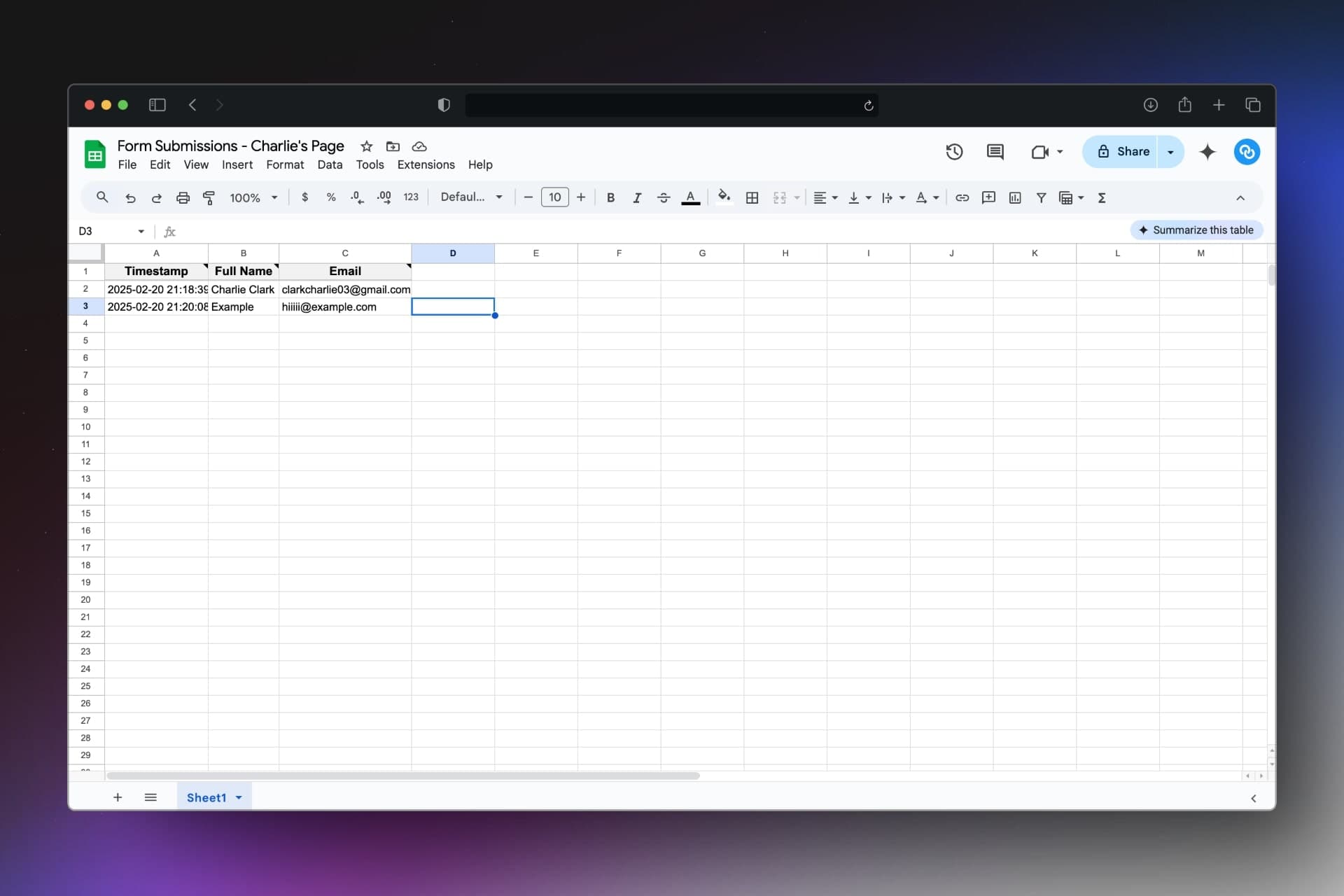
Task: Open the borders menu
Action: pyautogui.click(x=752, y=198)
